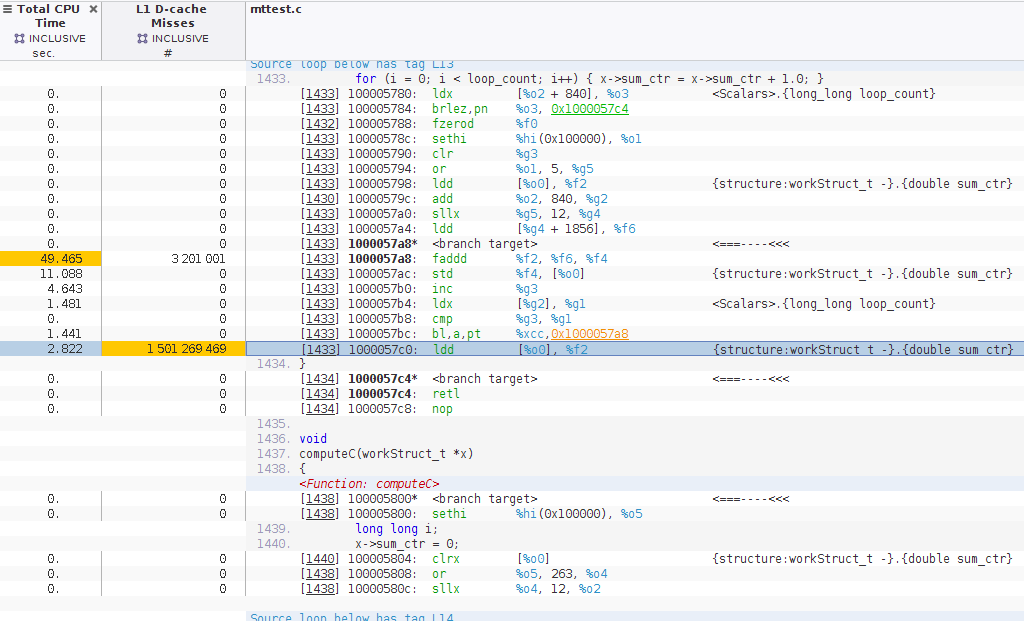This screenshot has width=1024, height=621.
Task: Click the 3 201 001 cache misses value
Action: 197,259
